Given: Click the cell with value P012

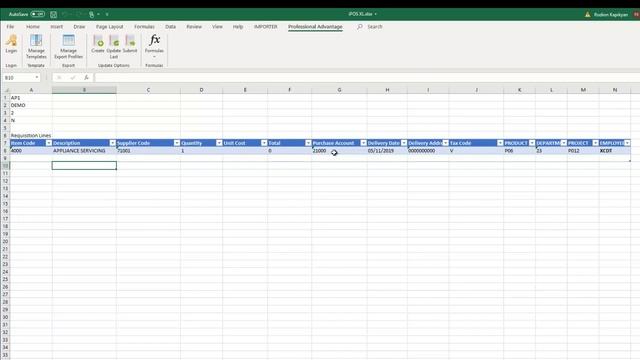Looking at the screenshot, I should point(583,151).
